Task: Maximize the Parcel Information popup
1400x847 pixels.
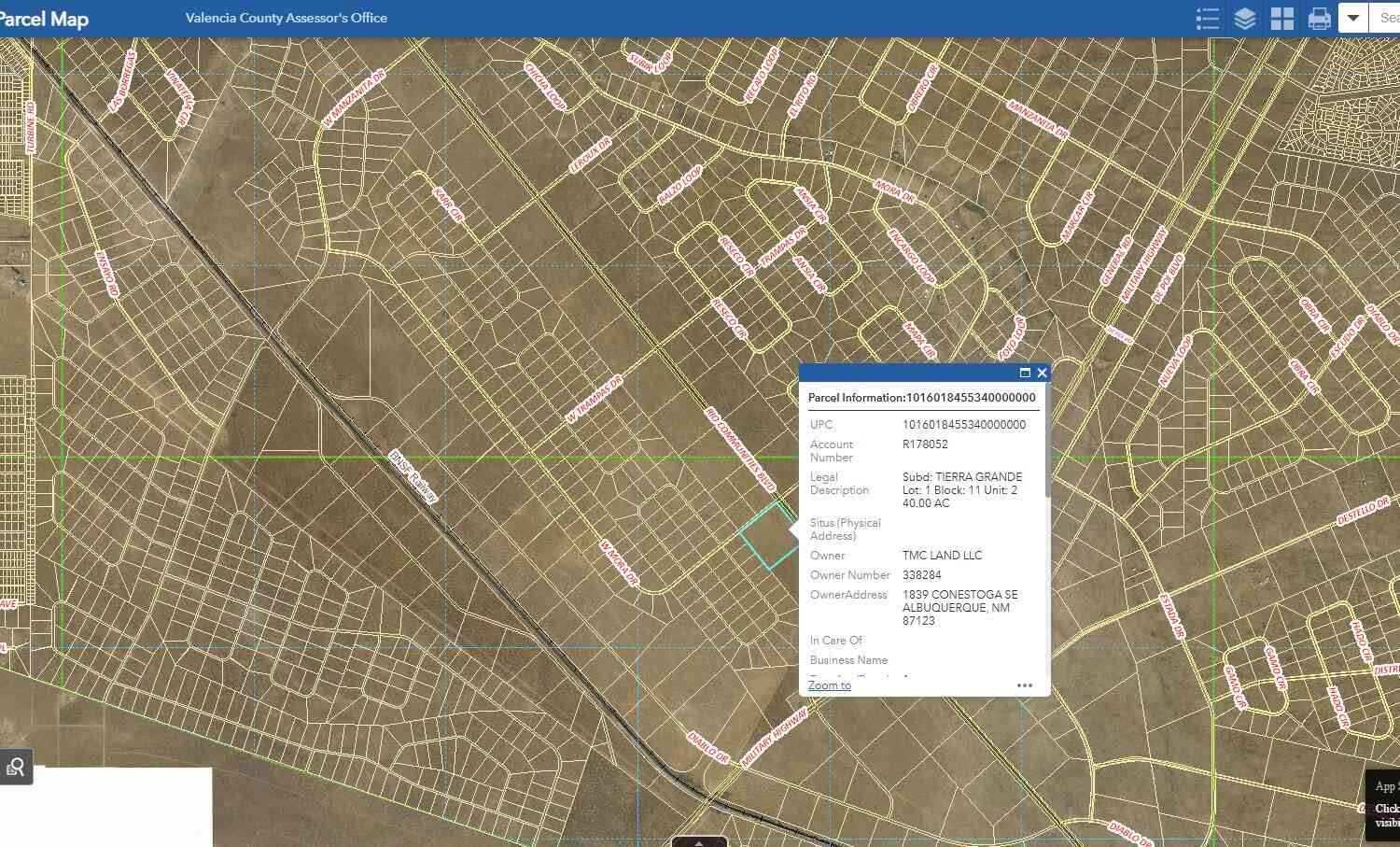Action: coord(1025,373)
